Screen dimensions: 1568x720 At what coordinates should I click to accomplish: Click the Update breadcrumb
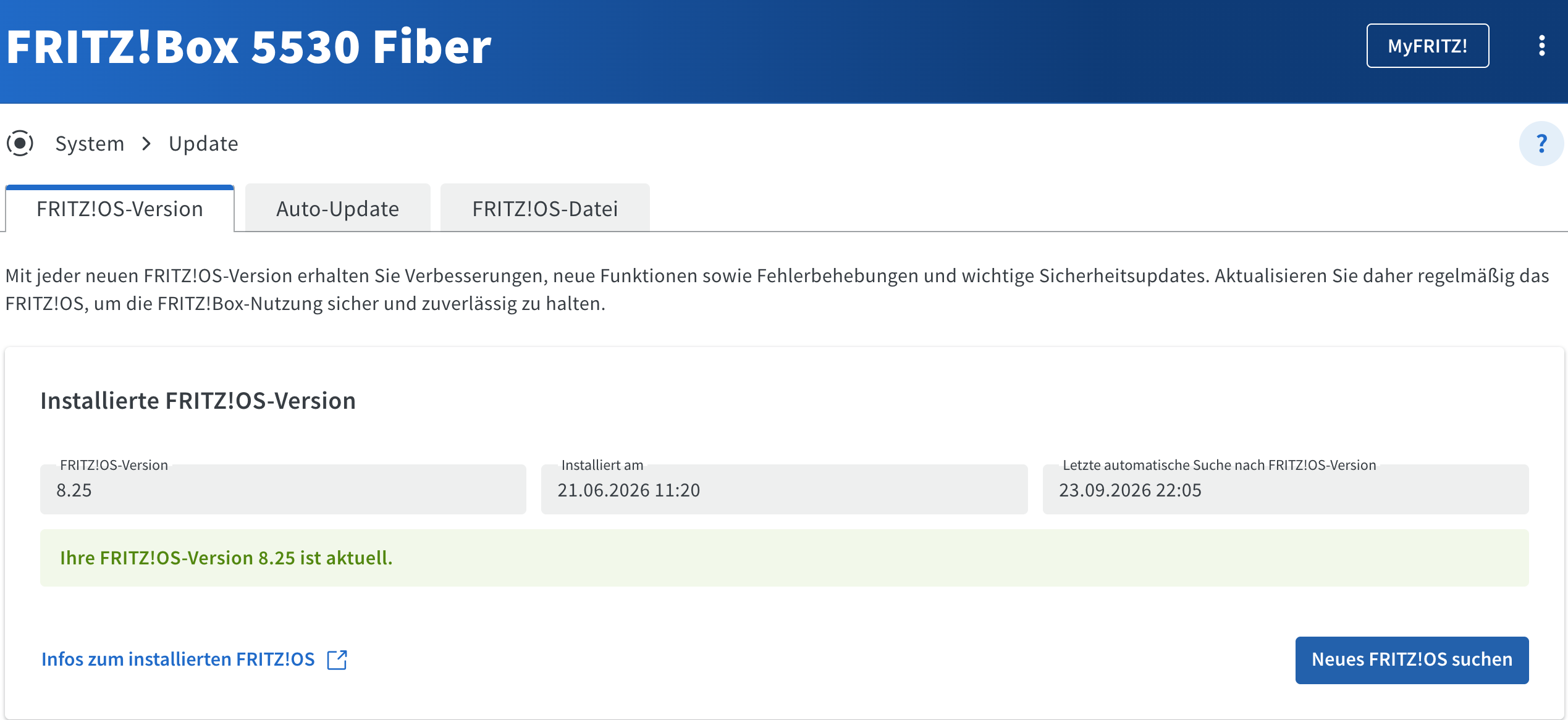pos(203,144)
